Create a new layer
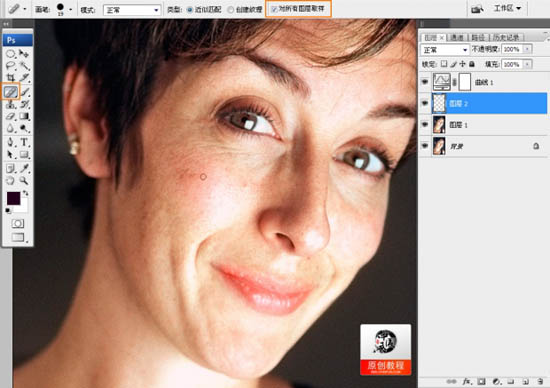This screenshot has width=550, height=388. click(x=525, y=381)
